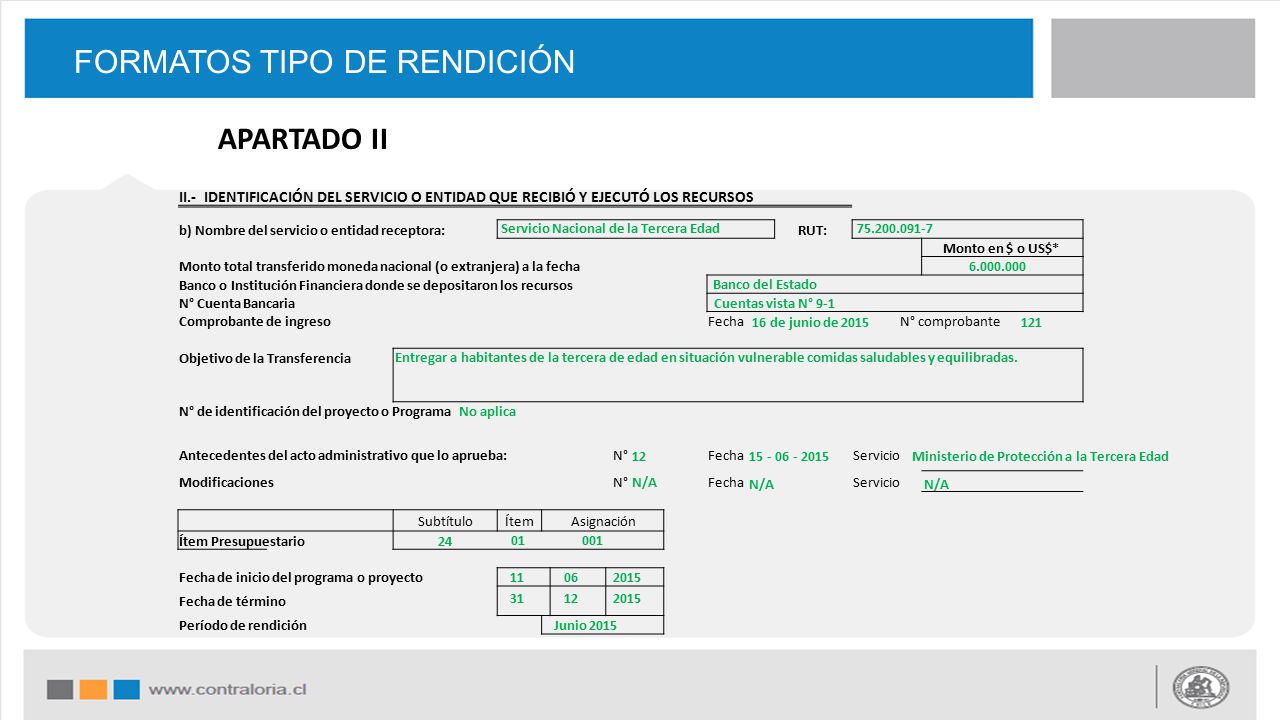Click the start date day cell 11

coord(524,577)
